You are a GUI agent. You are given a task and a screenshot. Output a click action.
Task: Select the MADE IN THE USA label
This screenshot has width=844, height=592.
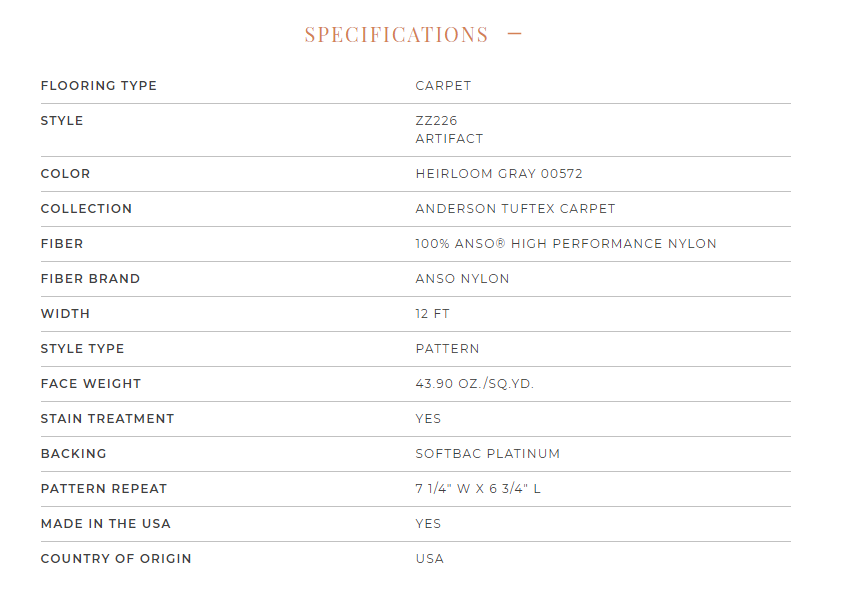106,524
